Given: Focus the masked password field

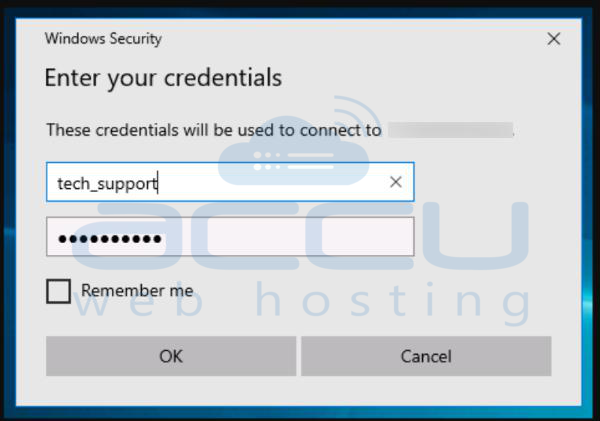Looking at the screenshot, I should 230,237.
